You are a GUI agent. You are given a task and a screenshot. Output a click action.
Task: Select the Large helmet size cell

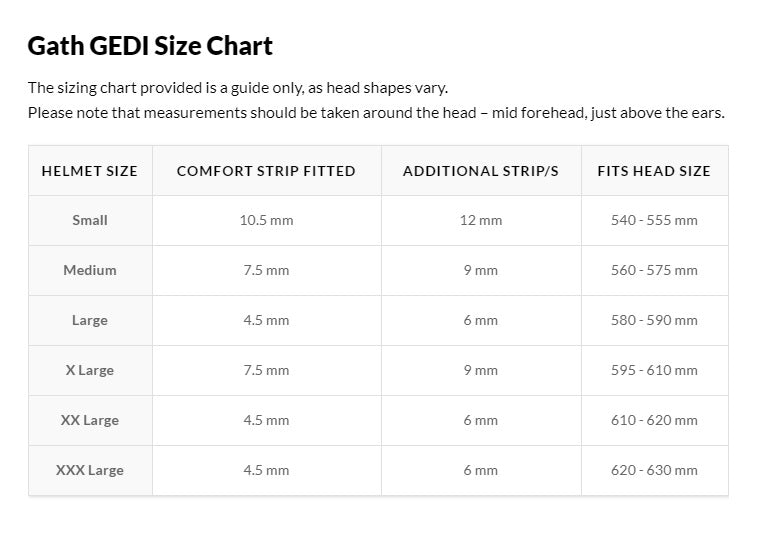click(x=90, y=320)
